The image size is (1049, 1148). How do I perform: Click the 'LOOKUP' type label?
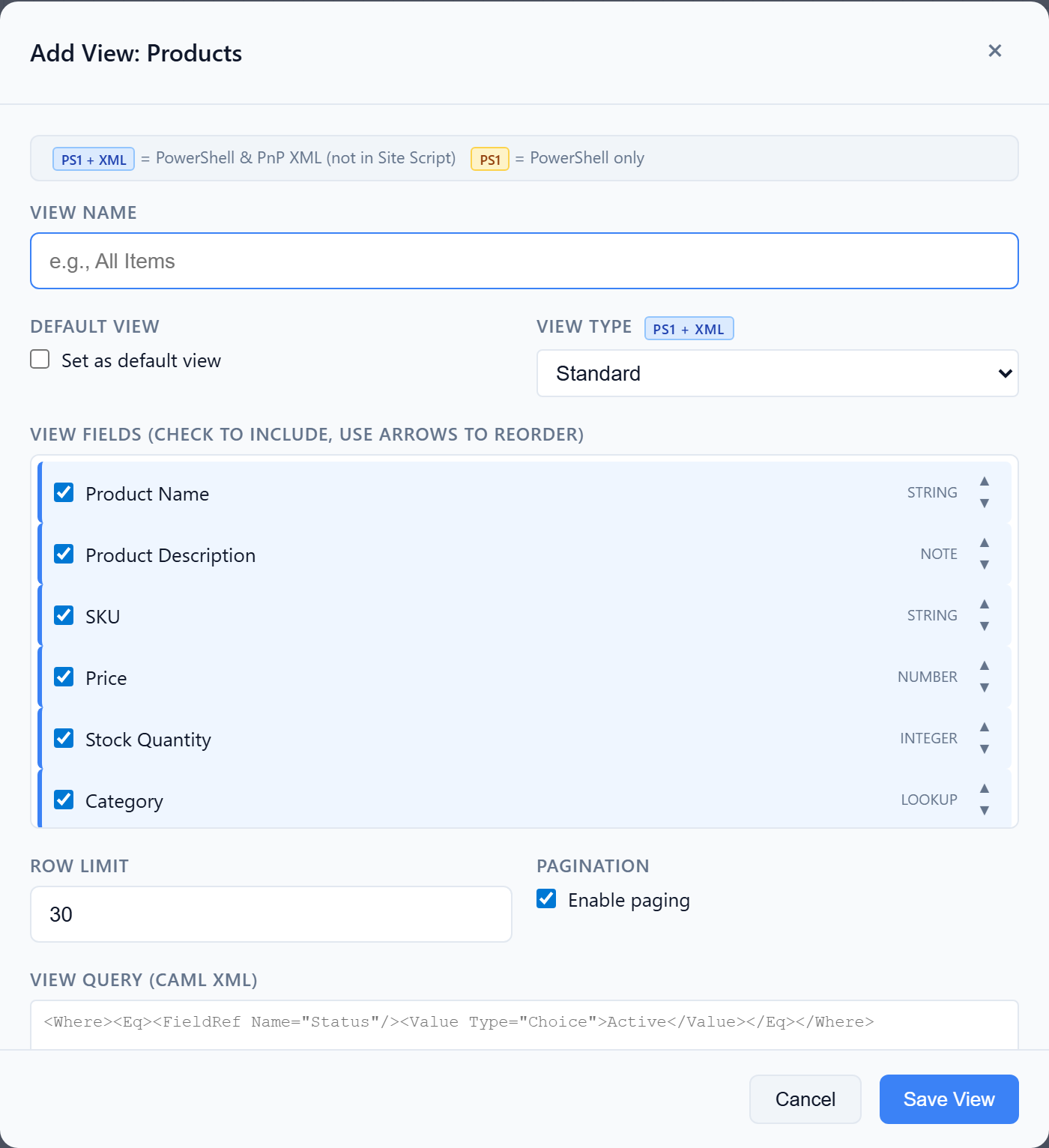[x=929, y=800]
